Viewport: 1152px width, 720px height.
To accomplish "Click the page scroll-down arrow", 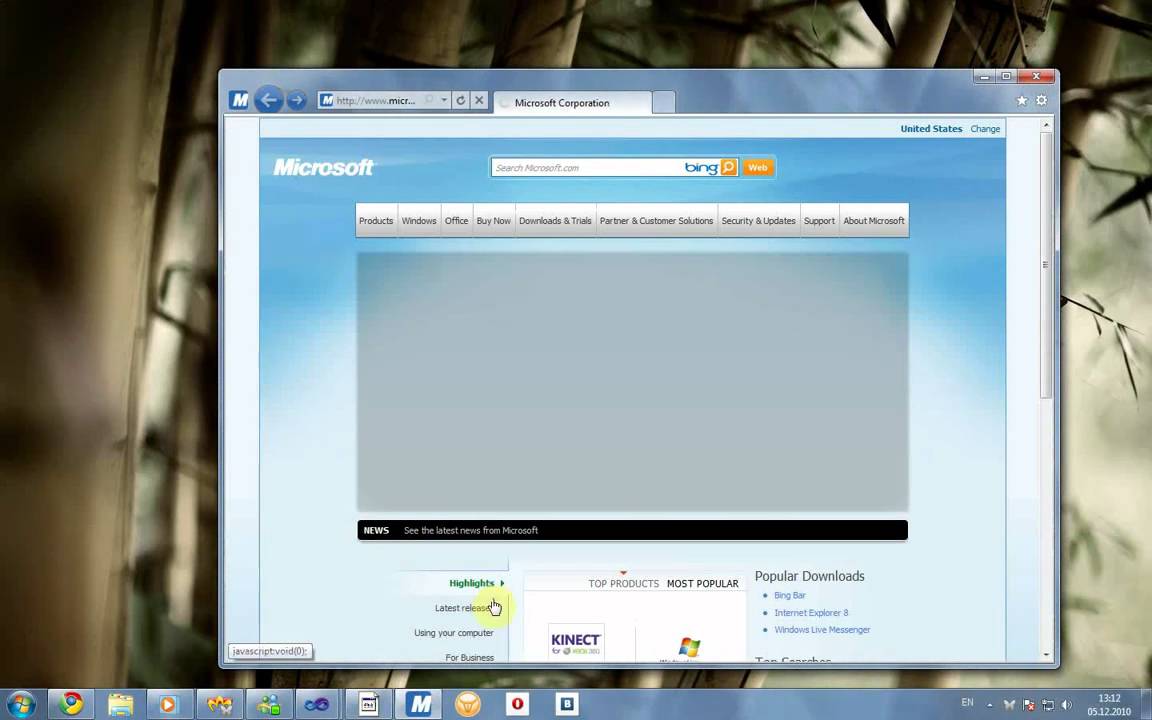I will (1046, 655).
